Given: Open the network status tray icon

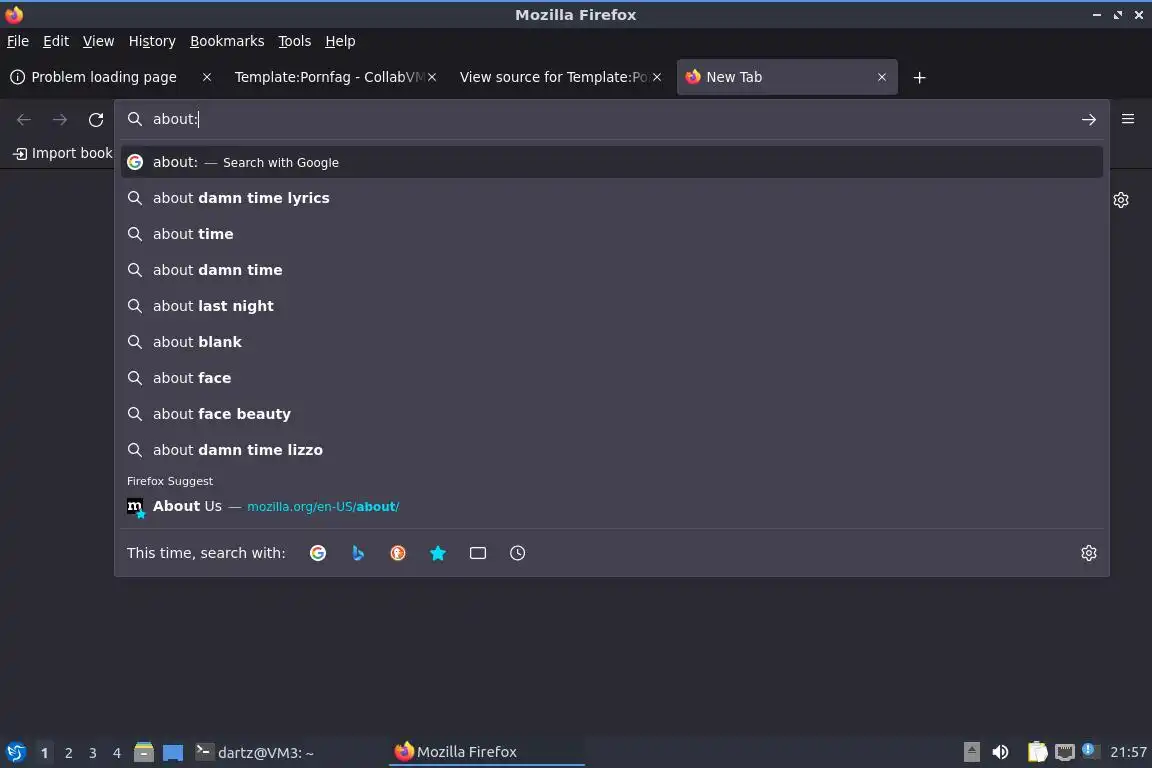Looking at the screenshot, I should pos(1065,752).
